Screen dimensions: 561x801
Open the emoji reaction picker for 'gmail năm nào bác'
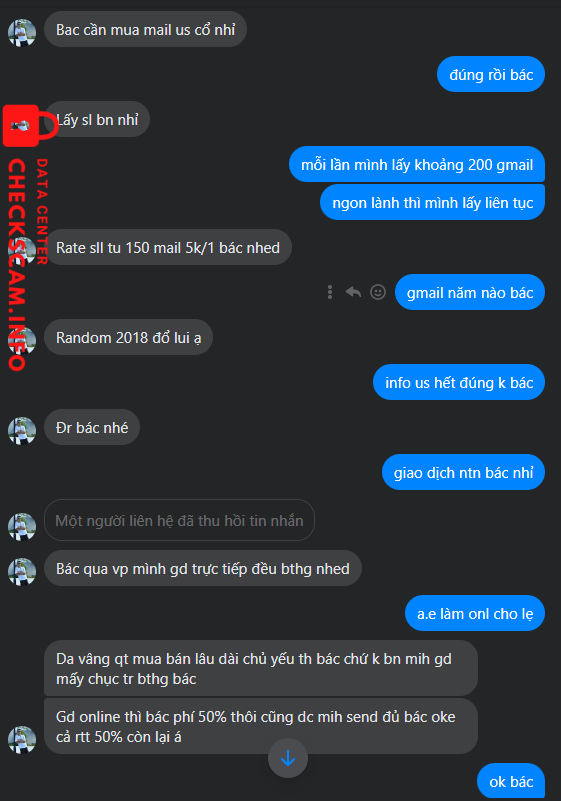coord(378,292)
